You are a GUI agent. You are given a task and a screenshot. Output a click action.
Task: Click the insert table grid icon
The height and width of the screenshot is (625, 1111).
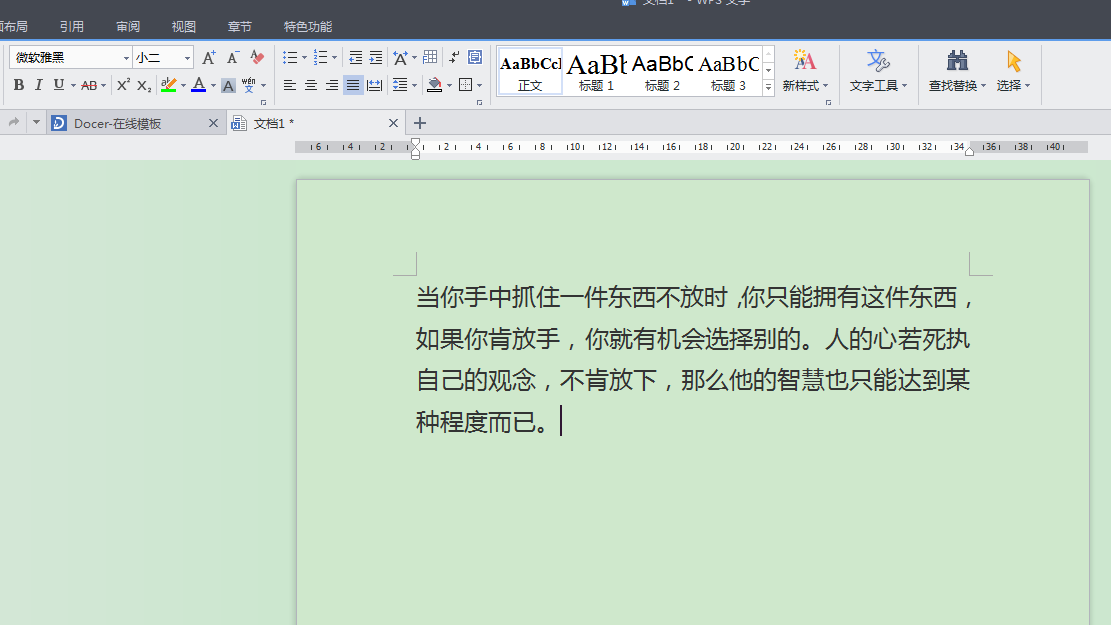[x=430, y=58]
